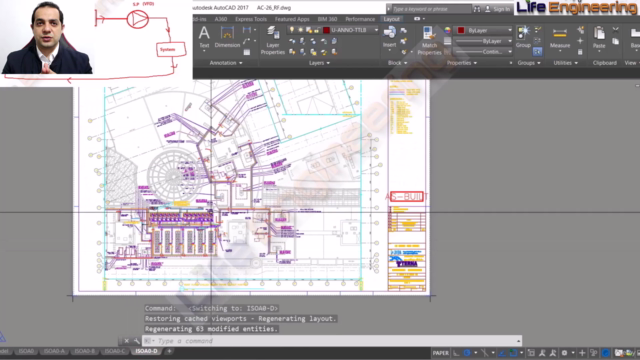Expand the Groups panel

click(529, 63)
